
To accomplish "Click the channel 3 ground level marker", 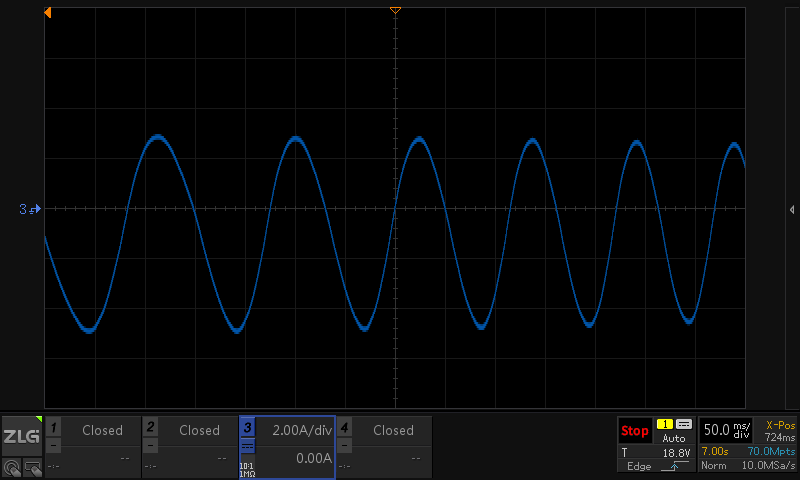I will [29, 209].
